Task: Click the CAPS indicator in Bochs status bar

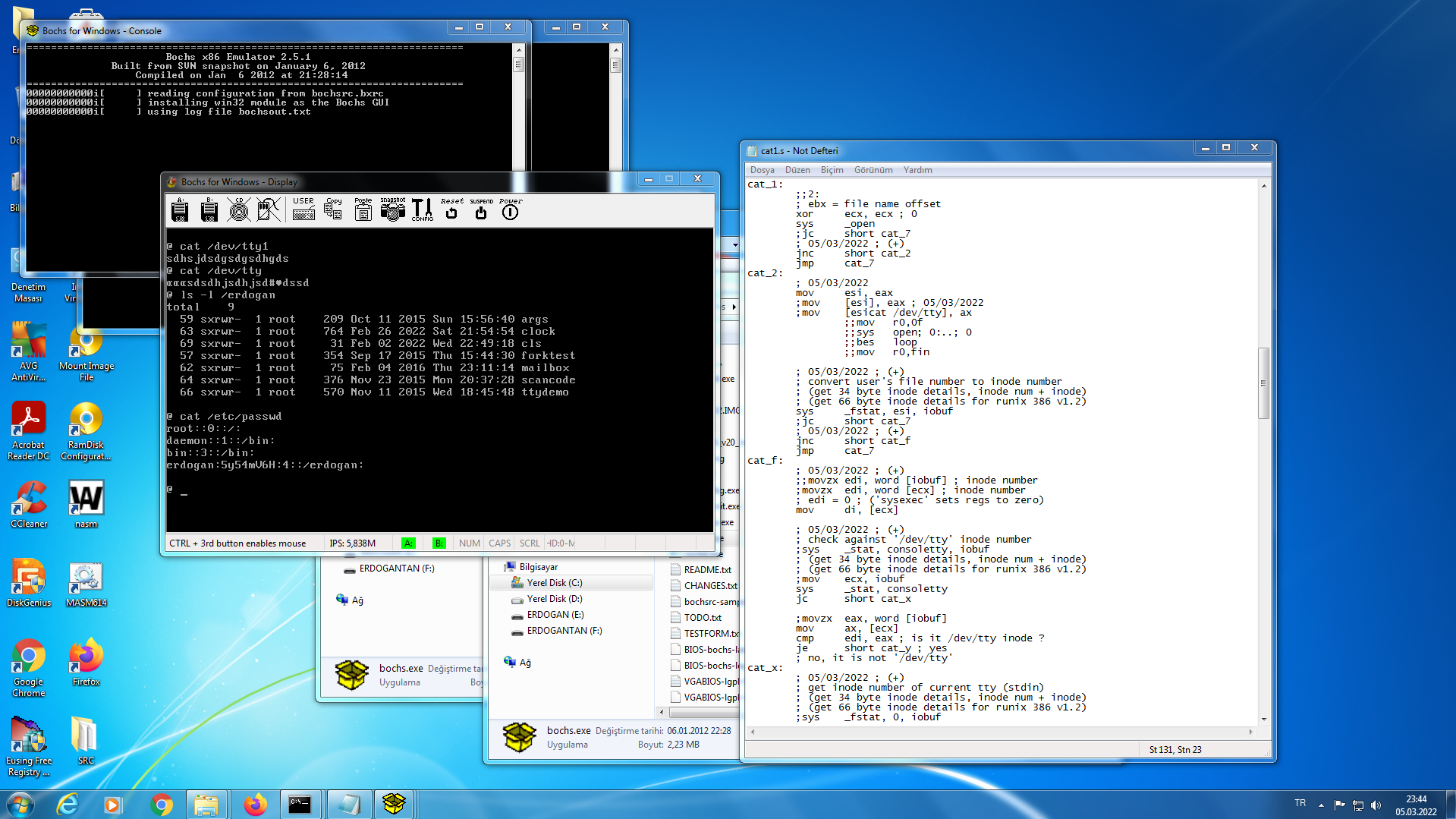Action: coord(499,543)
